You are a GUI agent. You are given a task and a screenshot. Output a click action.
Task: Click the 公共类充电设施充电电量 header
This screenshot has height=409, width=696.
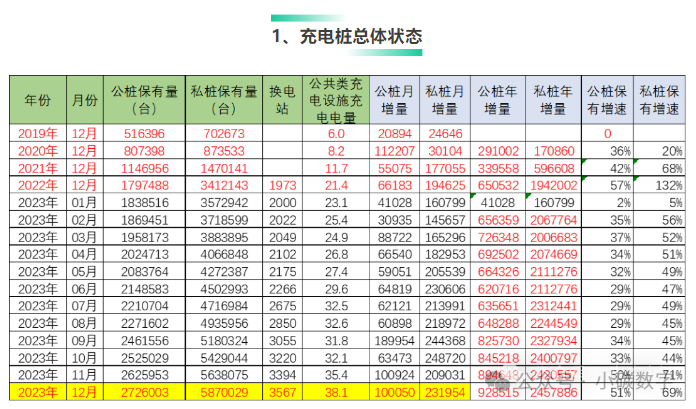[x=336, y=100]
